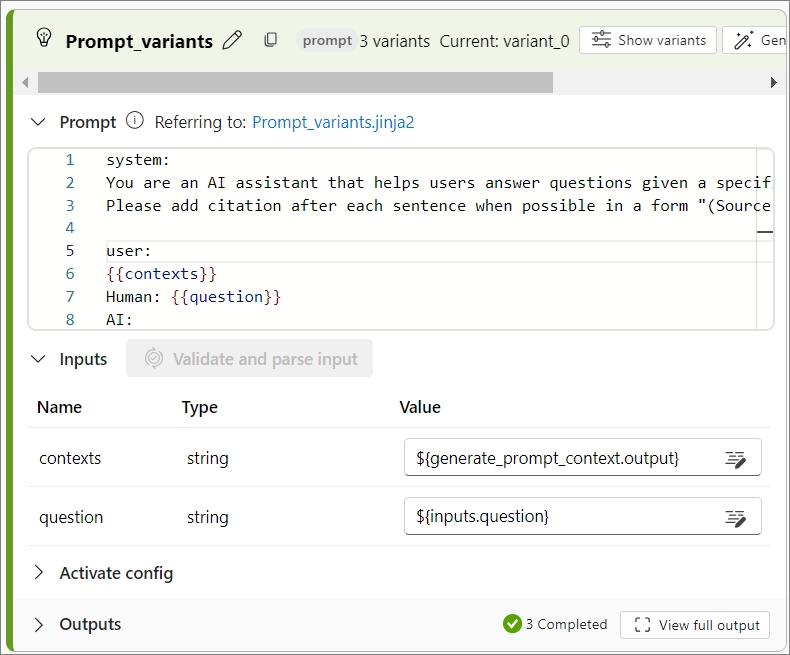Click the Show variants button
Viewport: 790px width, 655px height.
pyautogui.click(x=648, y=40)
